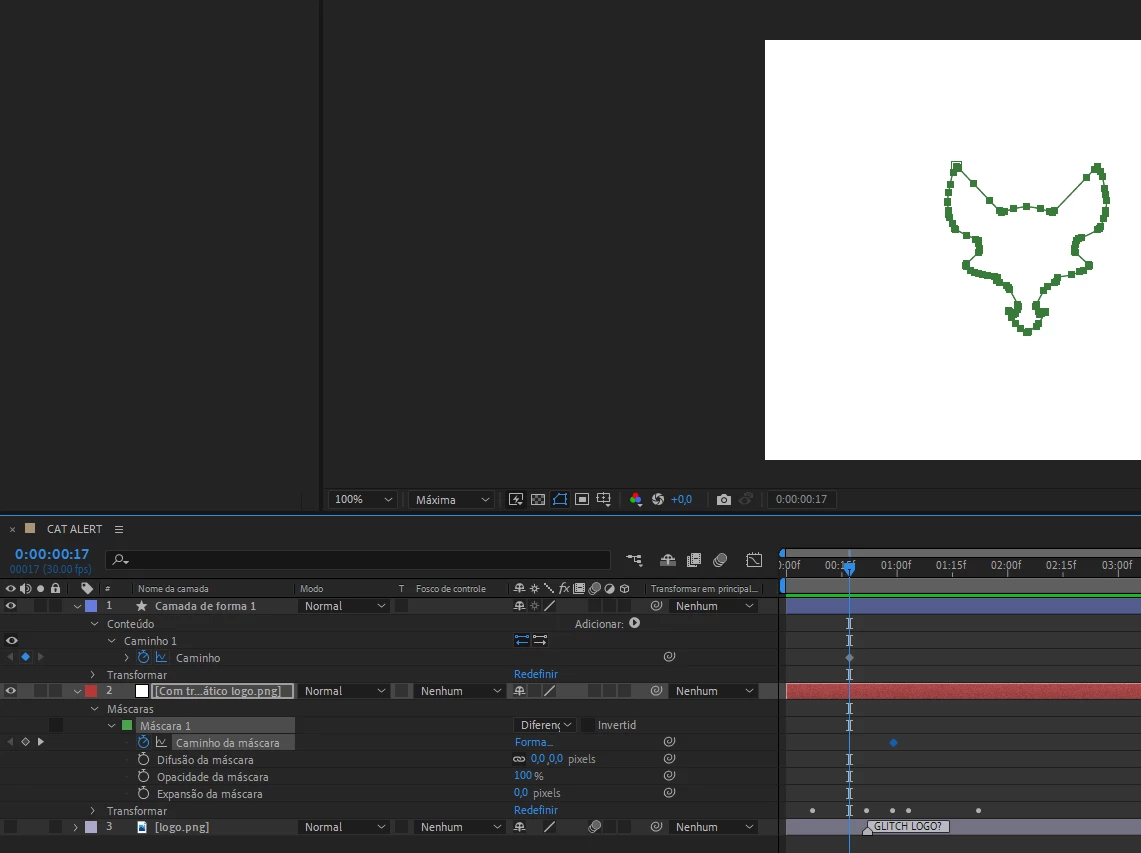
Task: Open grid and guide options
Action: [x=603, y=499]
